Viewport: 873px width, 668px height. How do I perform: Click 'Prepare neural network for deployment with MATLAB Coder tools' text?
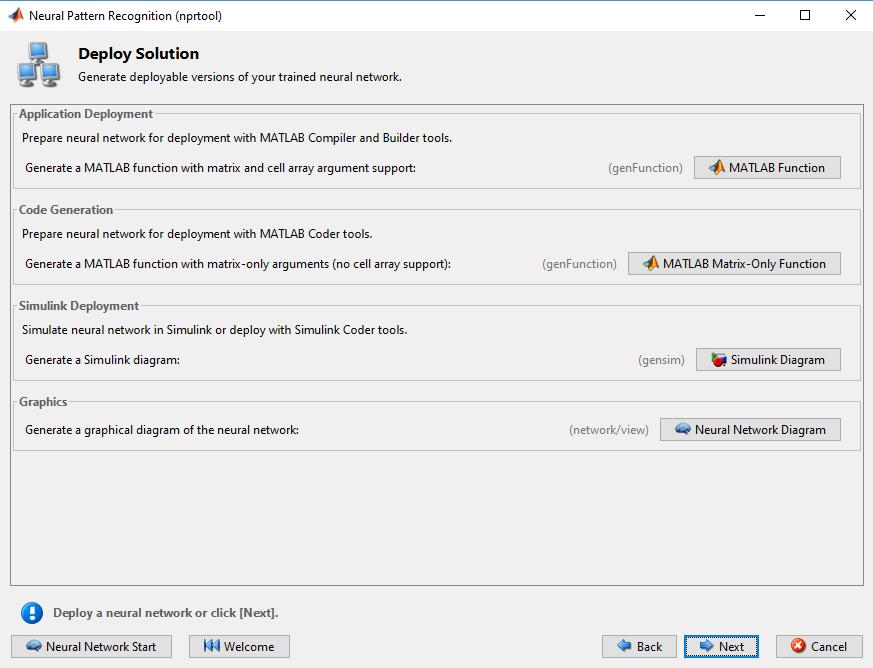tap(197, 234)
